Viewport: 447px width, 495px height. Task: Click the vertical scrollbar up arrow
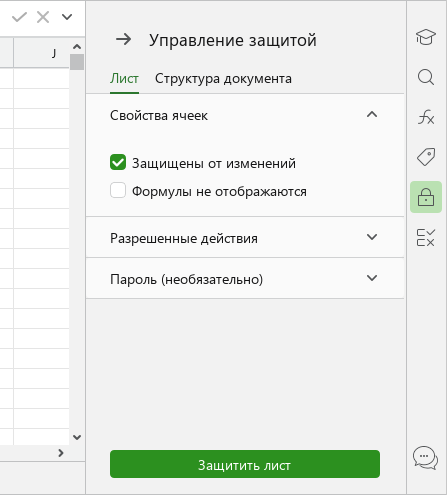pyautogui.click(x=77, y=46)
